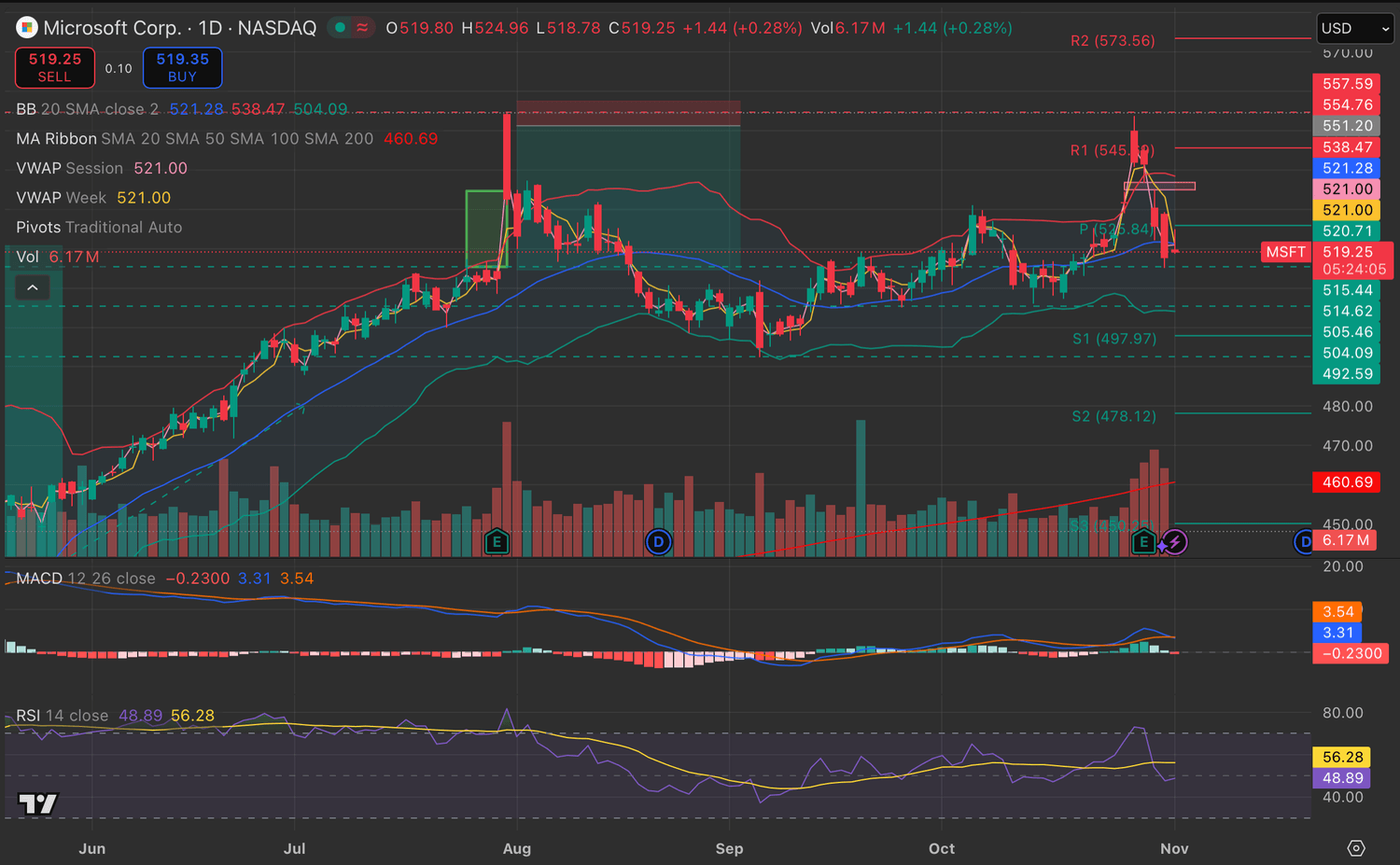The image size is (1400, 865).
Task: Click the yellow 521.00 VWAP Week price label
Action: click(1347, 210)
